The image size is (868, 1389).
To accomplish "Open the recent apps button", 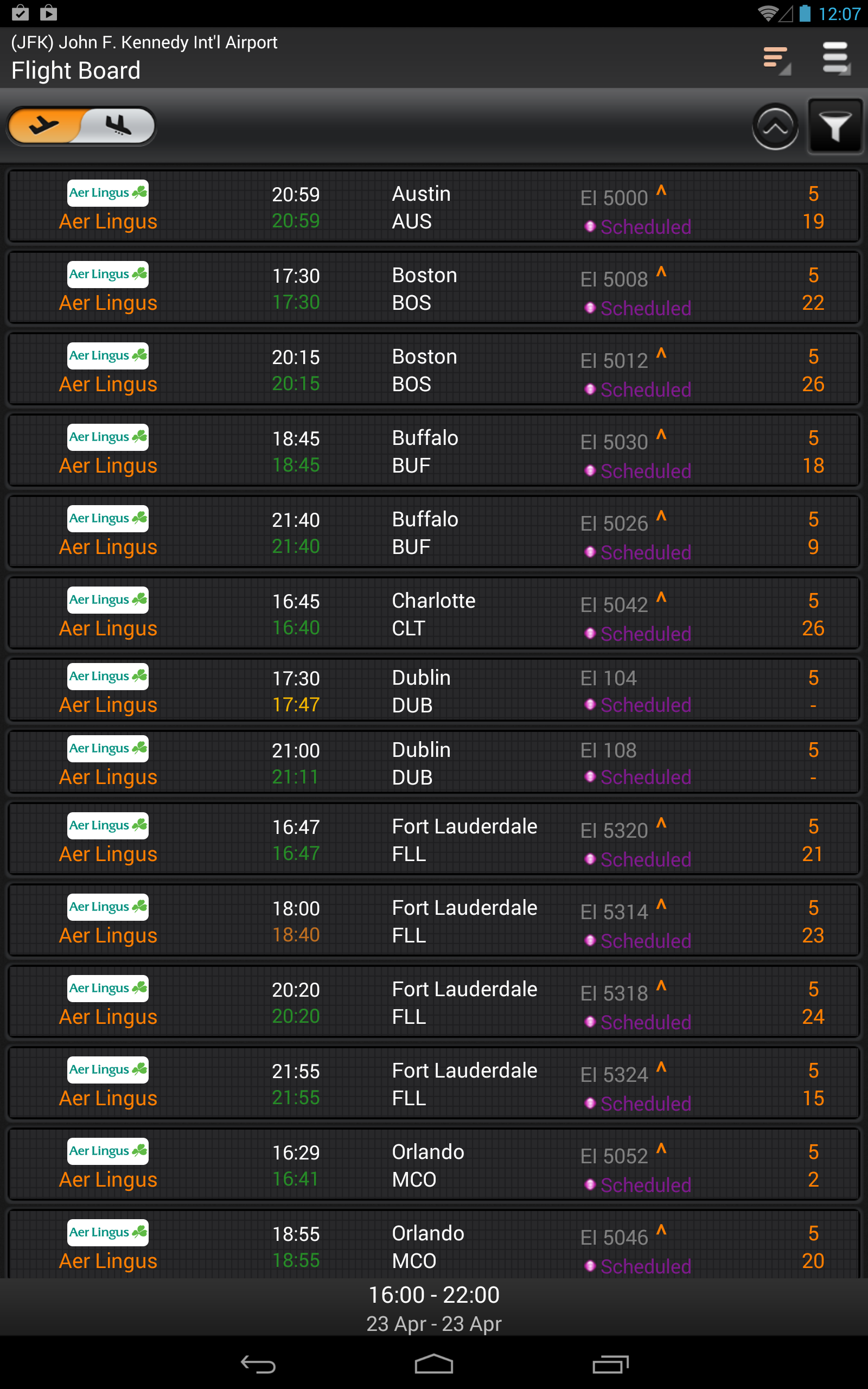I will coord(610,1365).
